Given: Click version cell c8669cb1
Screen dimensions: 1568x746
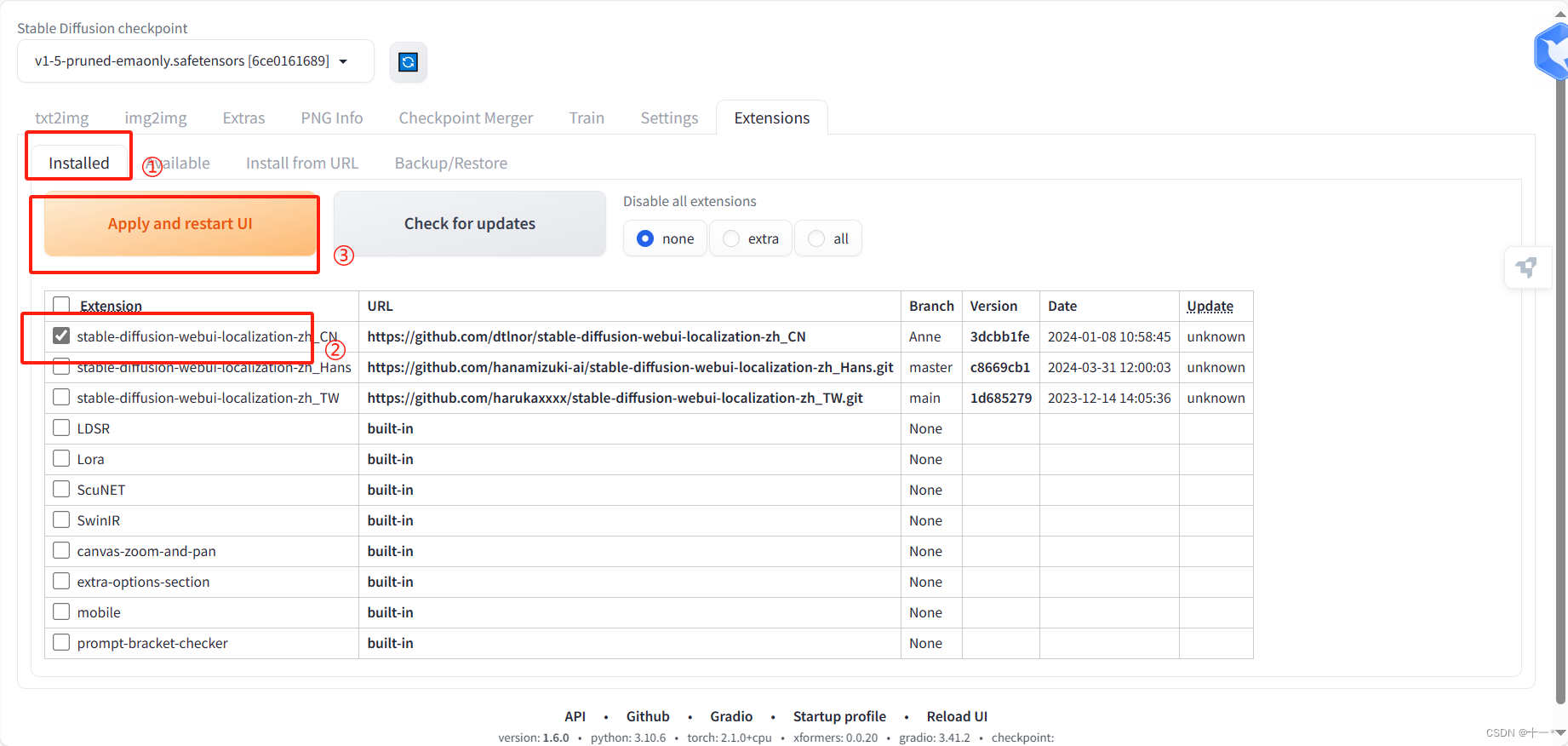Looking at the screenshot, I should (1000, 367).
